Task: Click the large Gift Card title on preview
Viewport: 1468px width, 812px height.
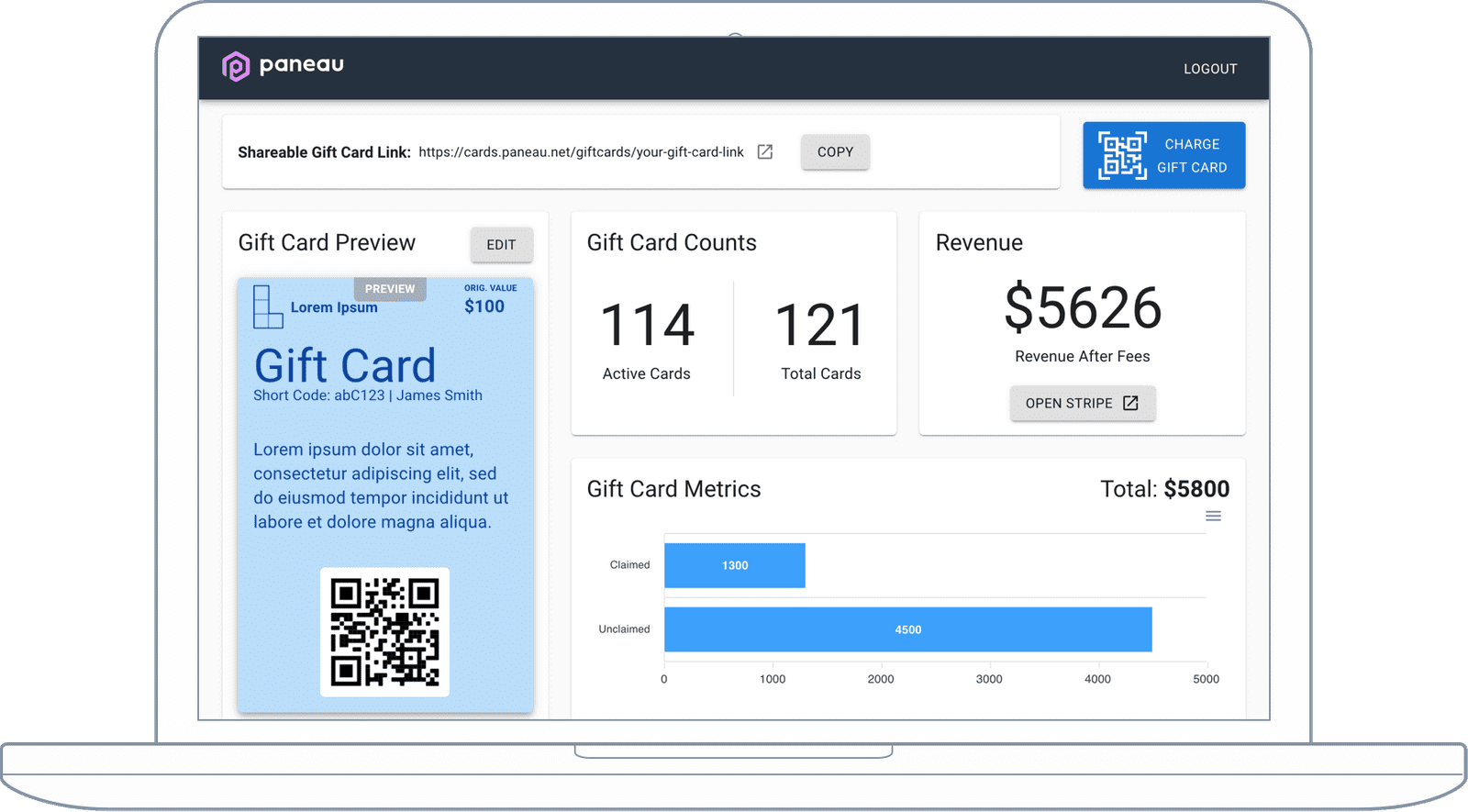Action: [345, 365]
